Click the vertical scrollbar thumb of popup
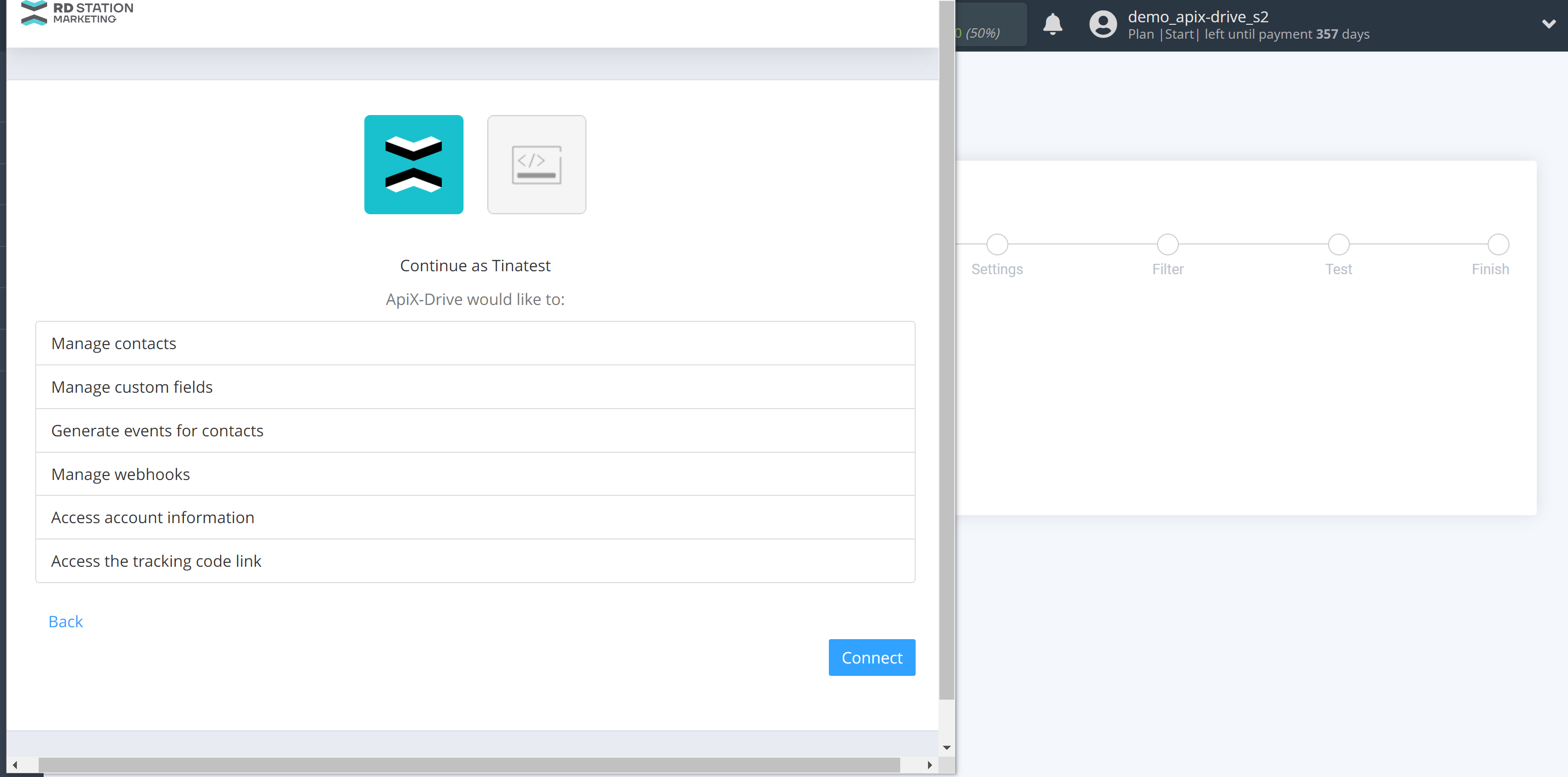Screen dimensions: 1568x777 (x=946, y=350)
